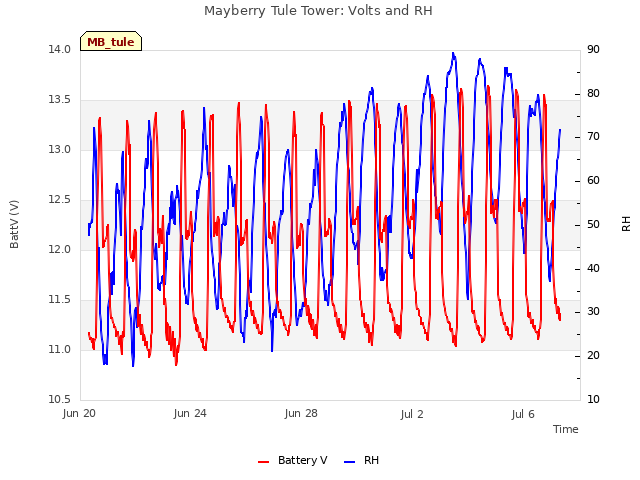Toggle the Battery V legend entry
Viewport: 640px width, 480px height.
pos(293,460)
